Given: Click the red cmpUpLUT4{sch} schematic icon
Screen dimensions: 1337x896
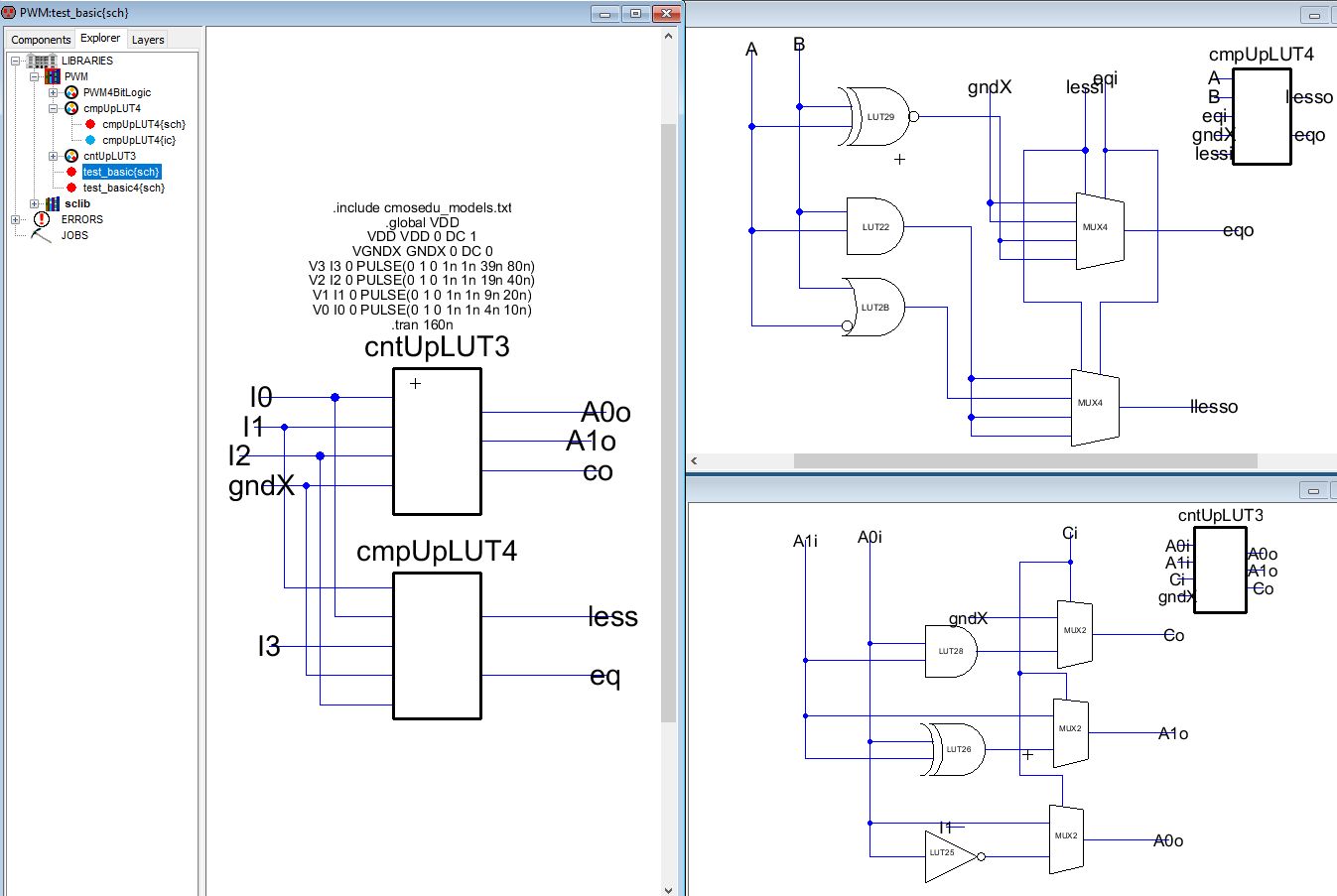Looking at the screenshot, I should pos(90,124).
